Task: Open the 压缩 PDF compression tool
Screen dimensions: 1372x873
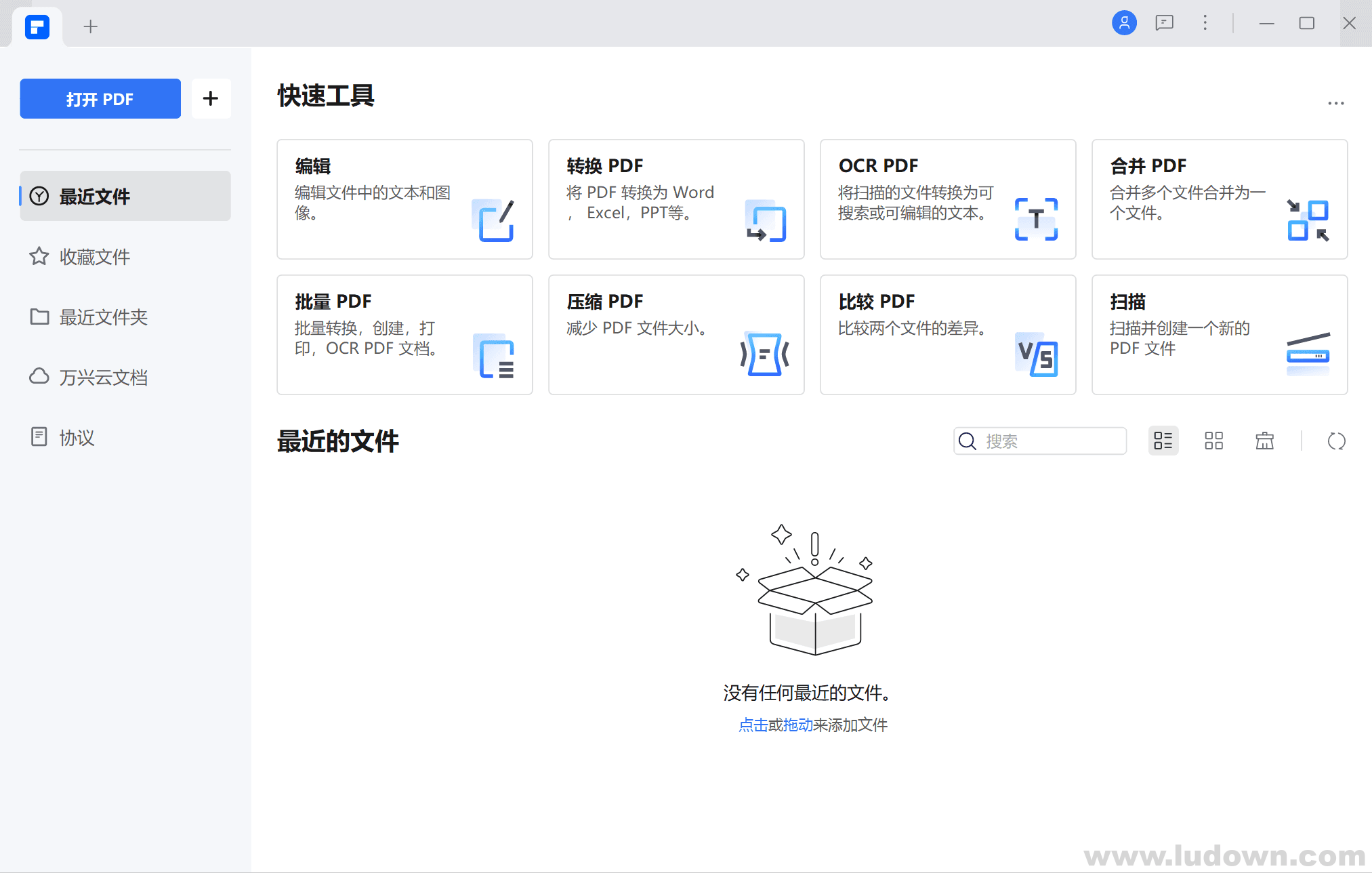Action: [x=675, y=333]
